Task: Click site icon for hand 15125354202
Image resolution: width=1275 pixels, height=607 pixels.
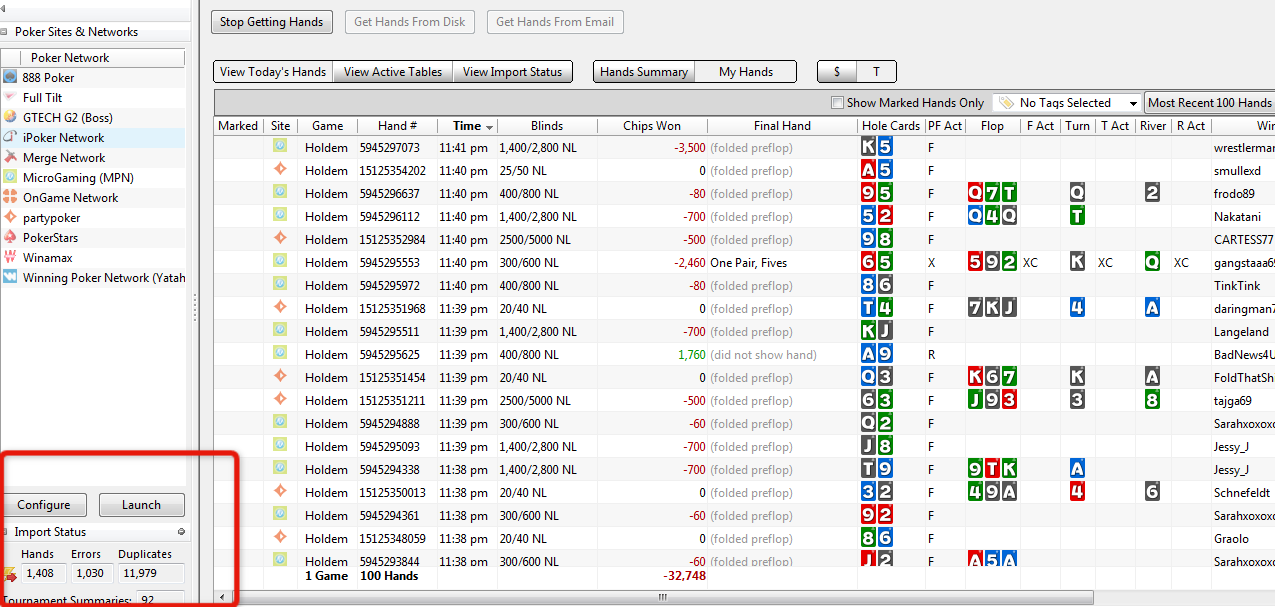Action: [x=281, y=169]
